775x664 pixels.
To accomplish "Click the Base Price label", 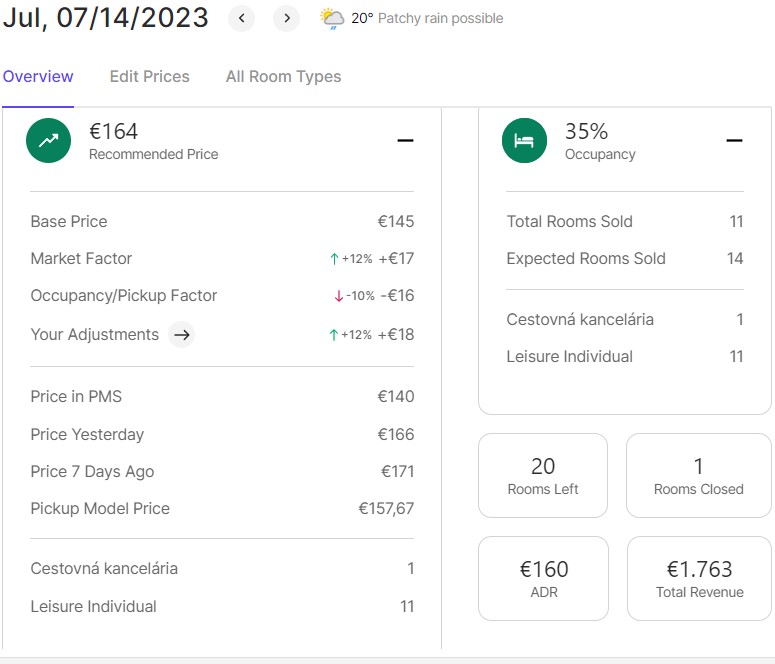I will pyautogui.click(x=69, y=221).
